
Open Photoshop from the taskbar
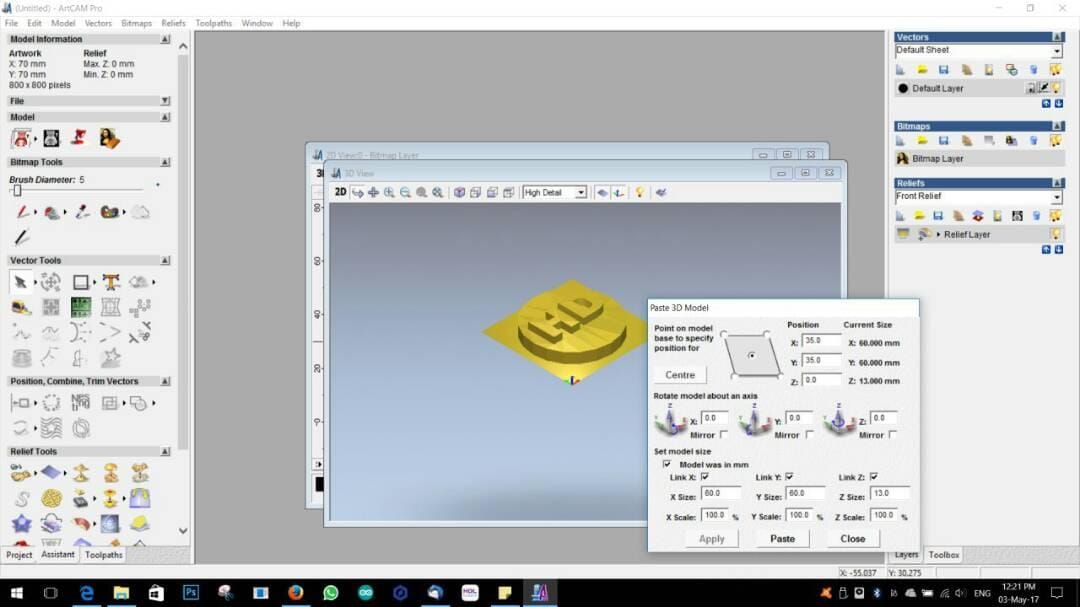point(191,593)
